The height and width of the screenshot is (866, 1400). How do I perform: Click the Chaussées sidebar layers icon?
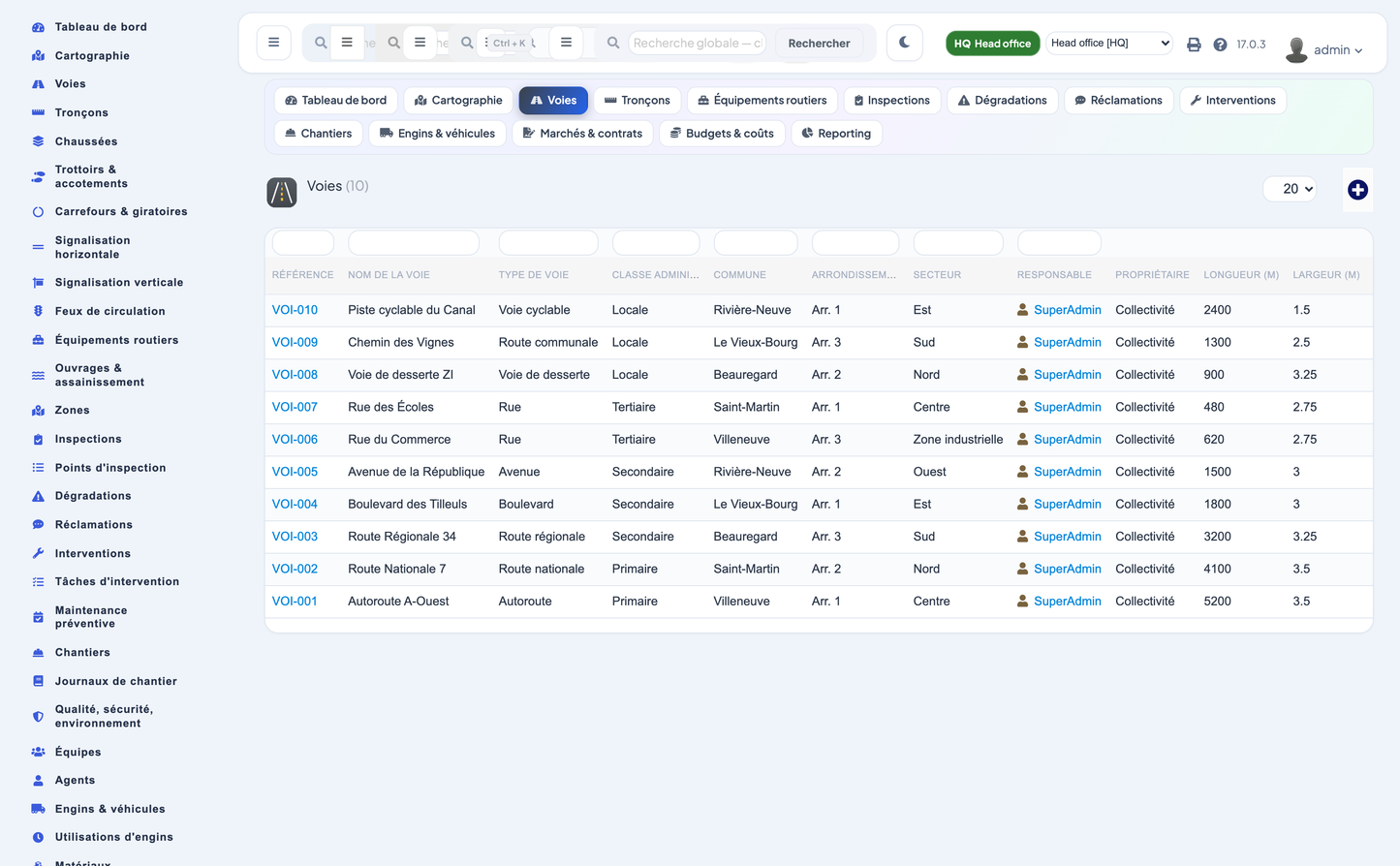pos(38,141)
